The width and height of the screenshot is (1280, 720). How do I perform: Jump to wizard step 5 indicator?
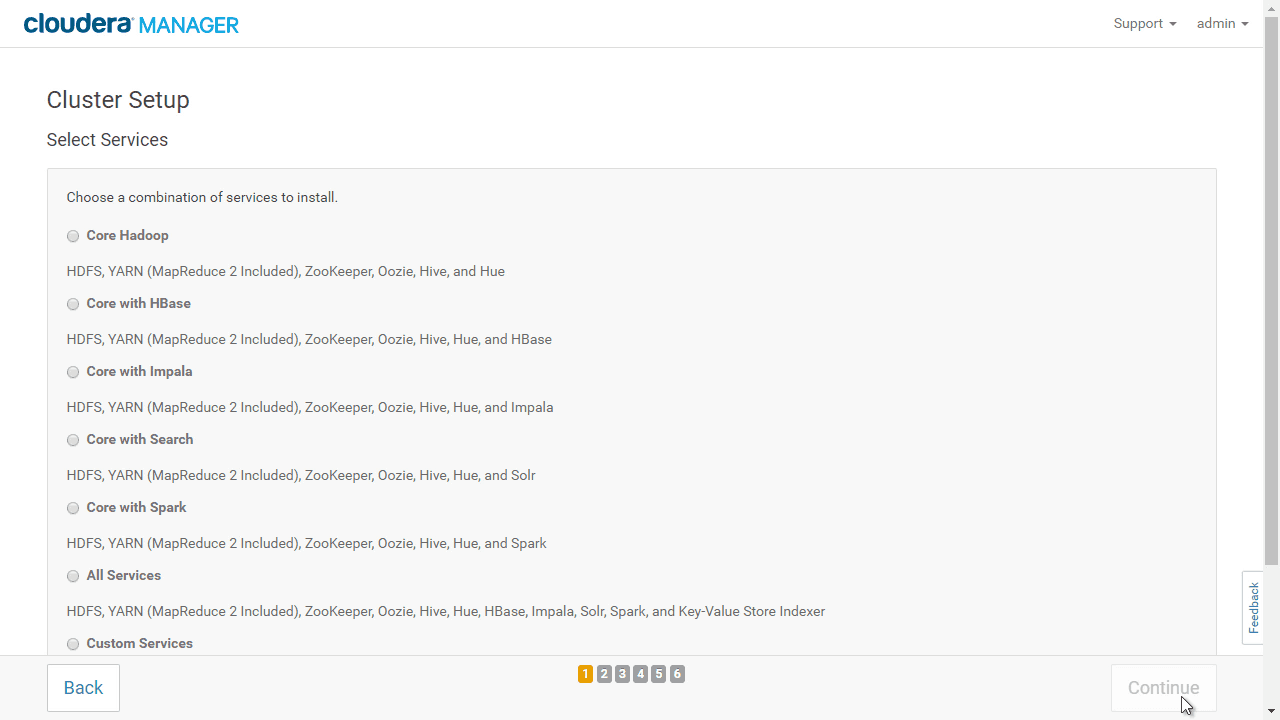click(x=659, y=674)
